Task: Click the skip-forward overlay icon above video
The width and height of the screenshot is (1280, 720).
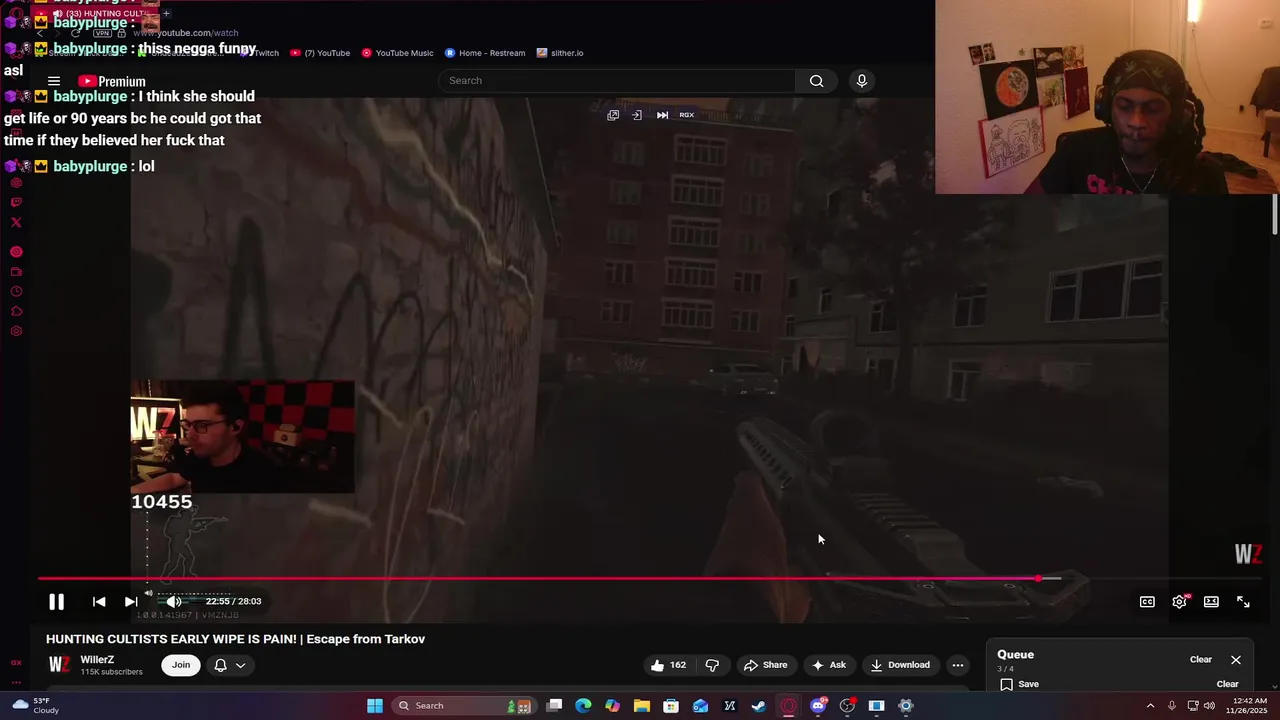Action: (x=662, y=115)
